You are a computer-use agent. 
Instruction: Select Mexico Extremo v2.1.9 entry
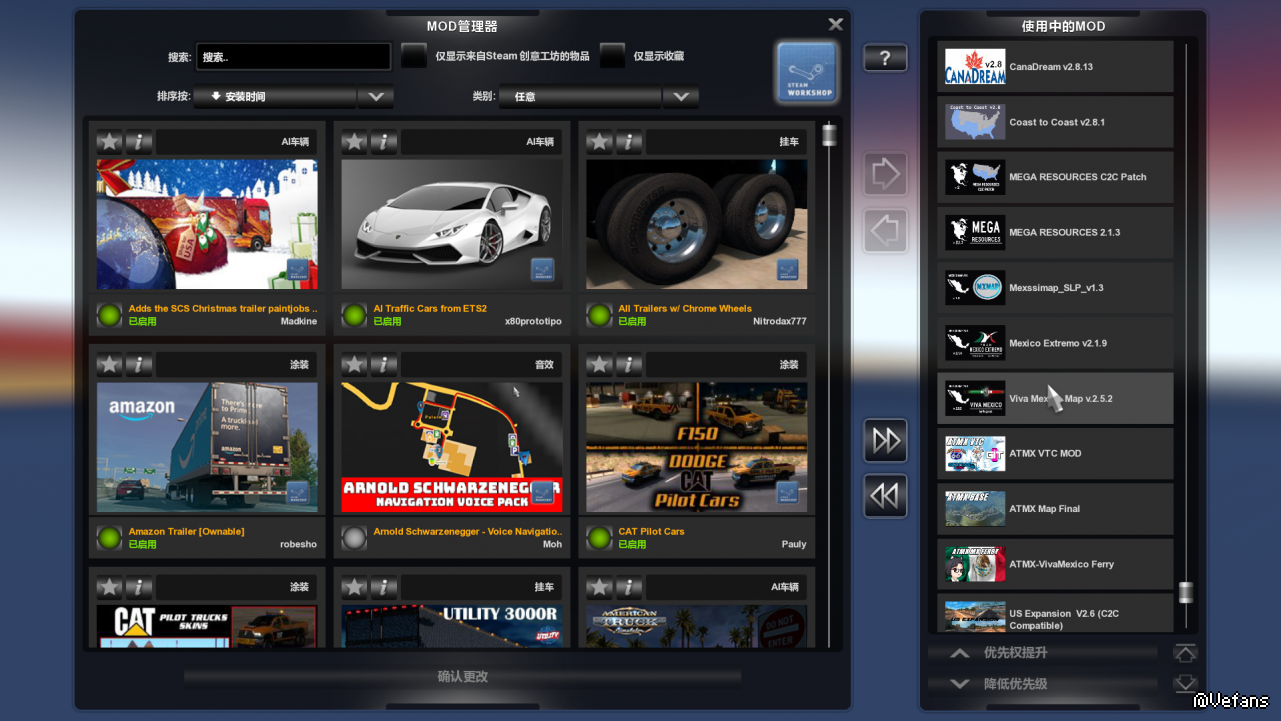1055,343
